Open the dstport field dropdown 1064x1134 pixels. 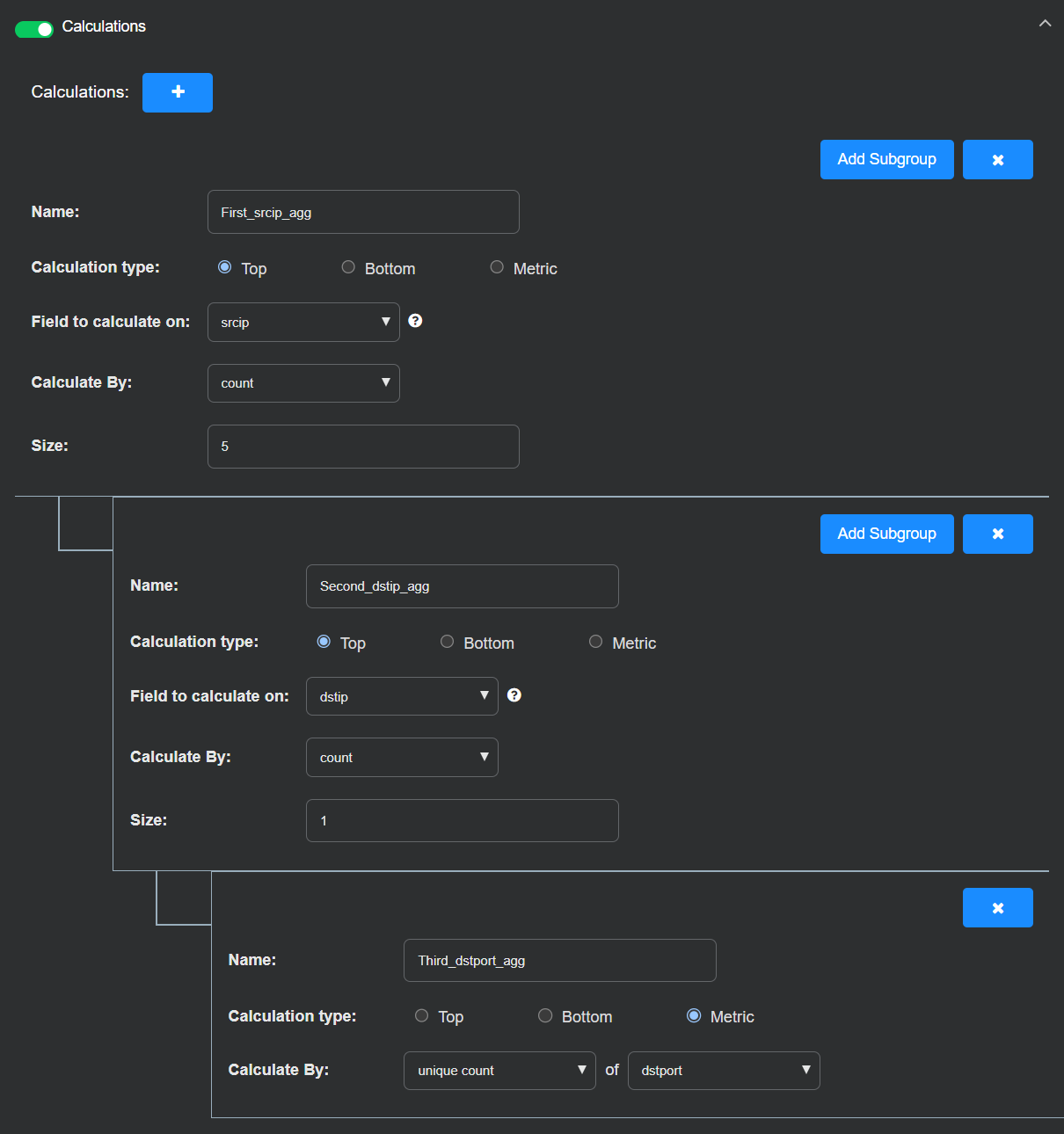(724, 1071)
